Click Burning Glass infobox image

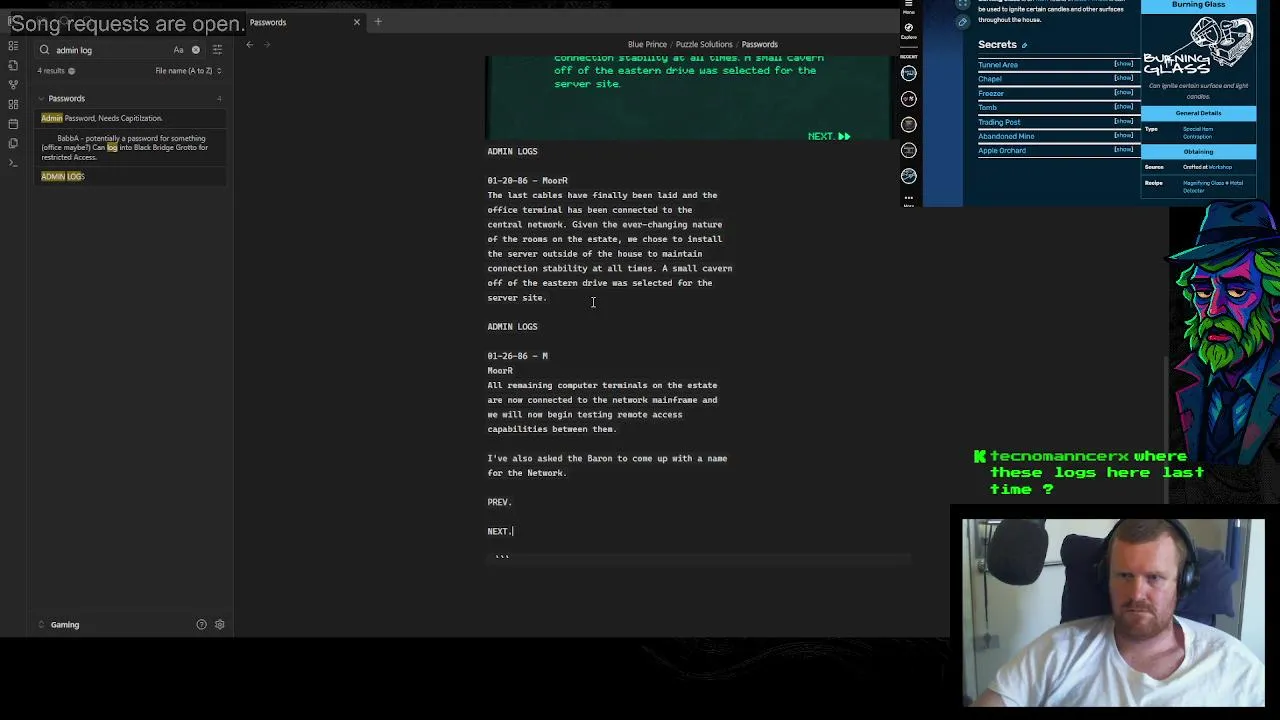[x=1198, y=44]
